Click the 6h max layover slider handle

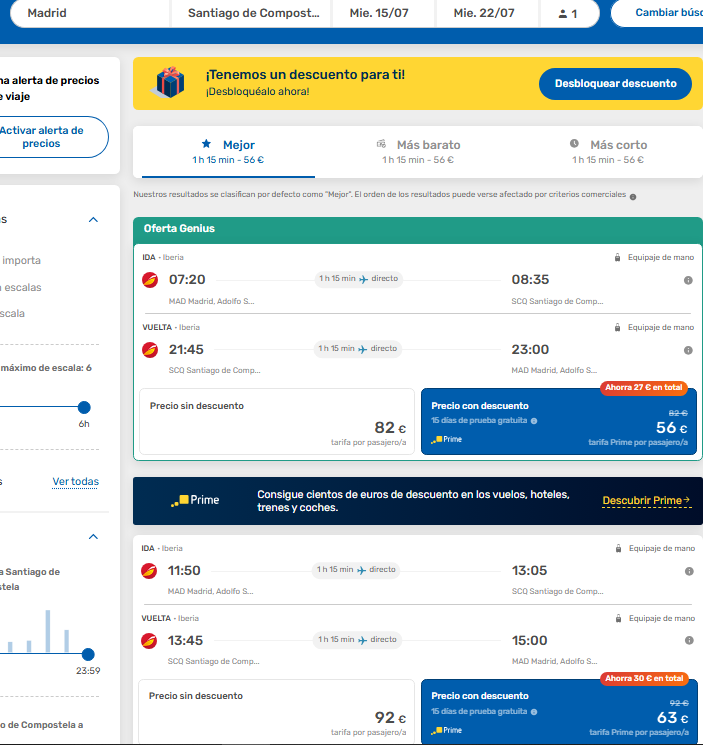tap(84, 407)
